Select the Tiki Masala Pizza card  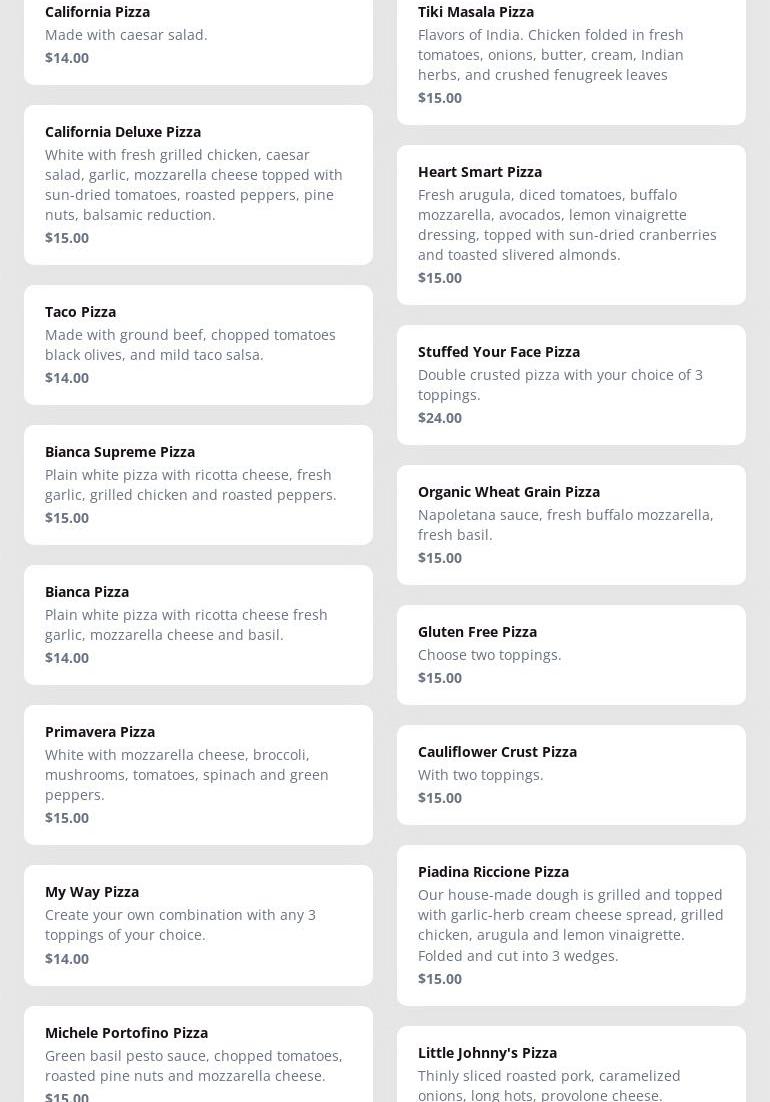coord(571,55)
